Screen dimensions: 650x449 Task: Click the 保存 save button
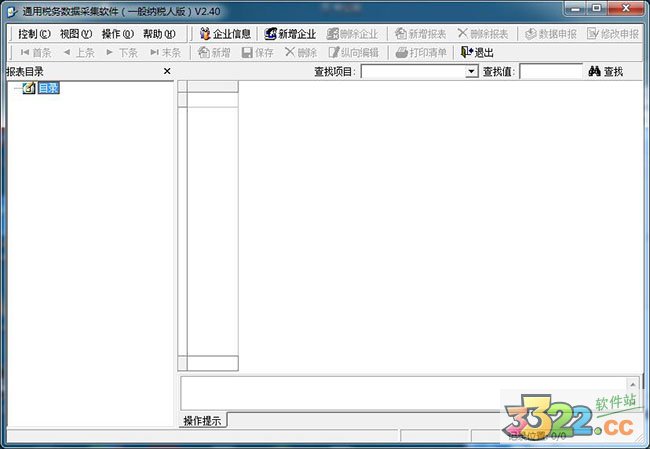pyautogui.click(x=257, y=52)
